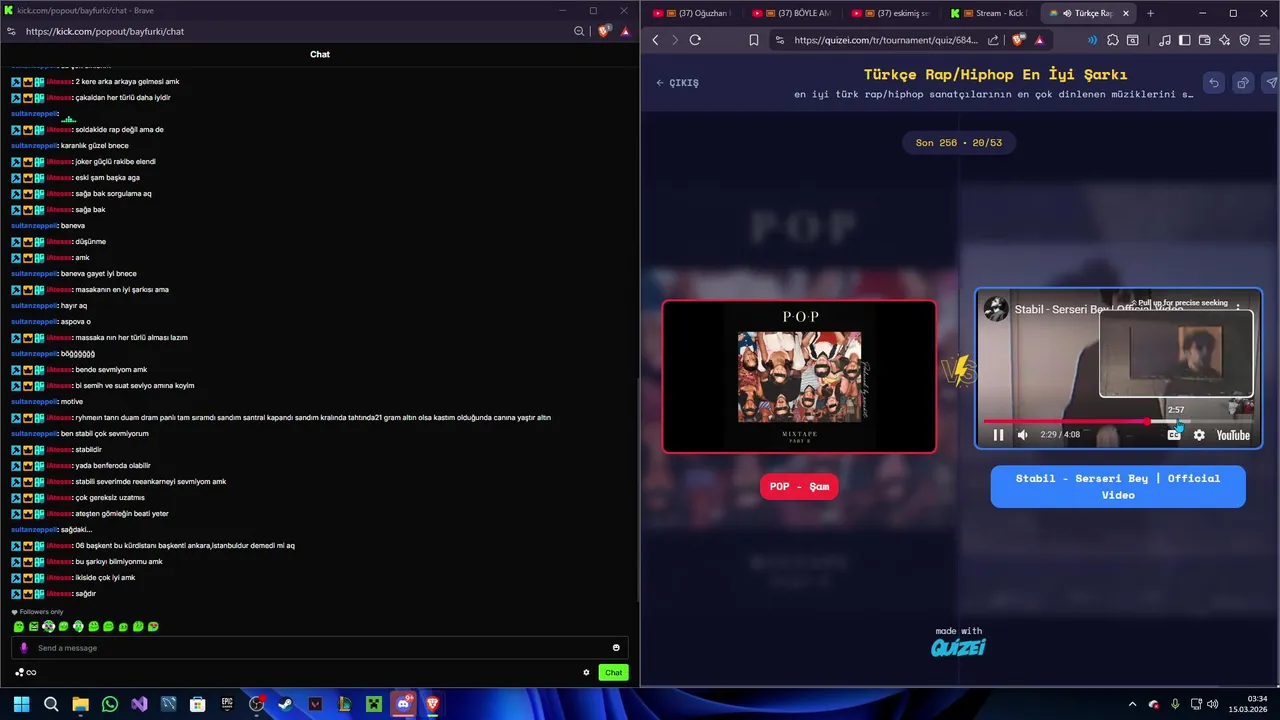
Task: Click the Send a message input
Action: (x=320, y=648)
